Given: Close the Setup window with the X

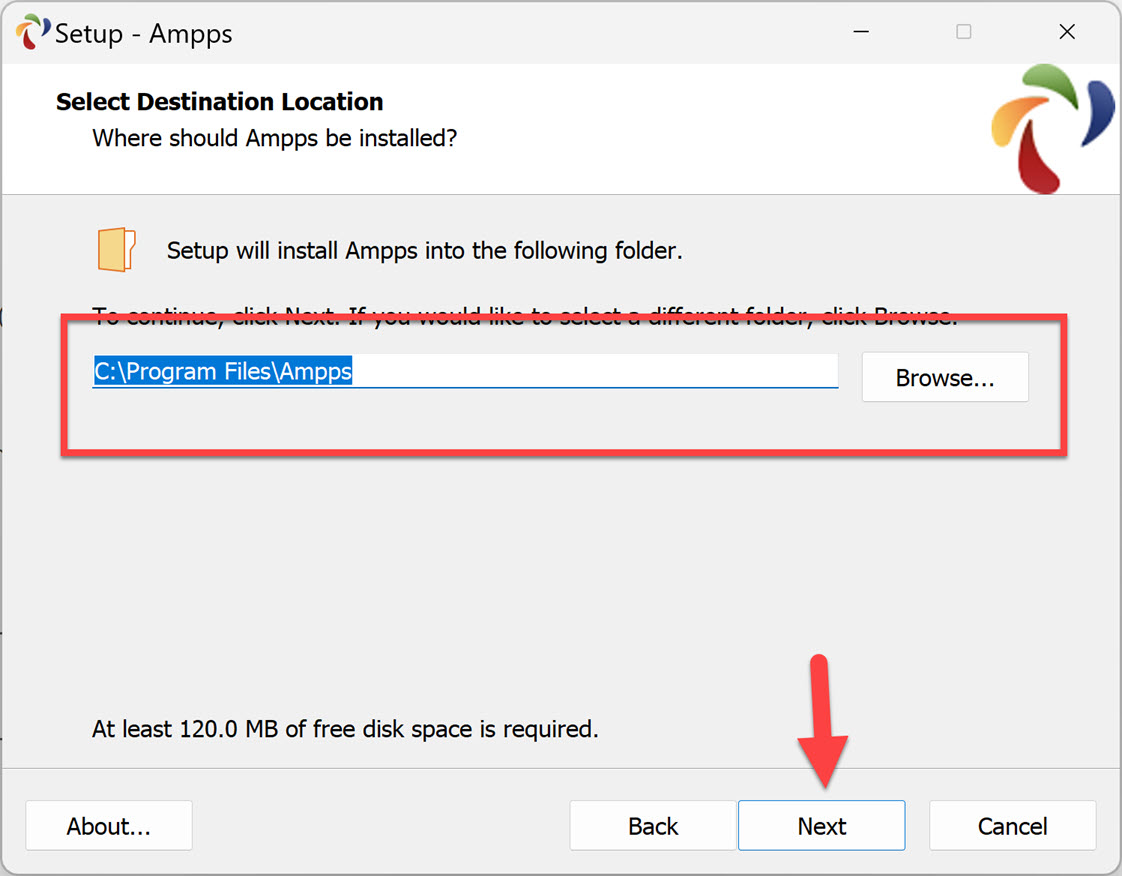Looking at the screenshot, I should (x=1067, y=31).
